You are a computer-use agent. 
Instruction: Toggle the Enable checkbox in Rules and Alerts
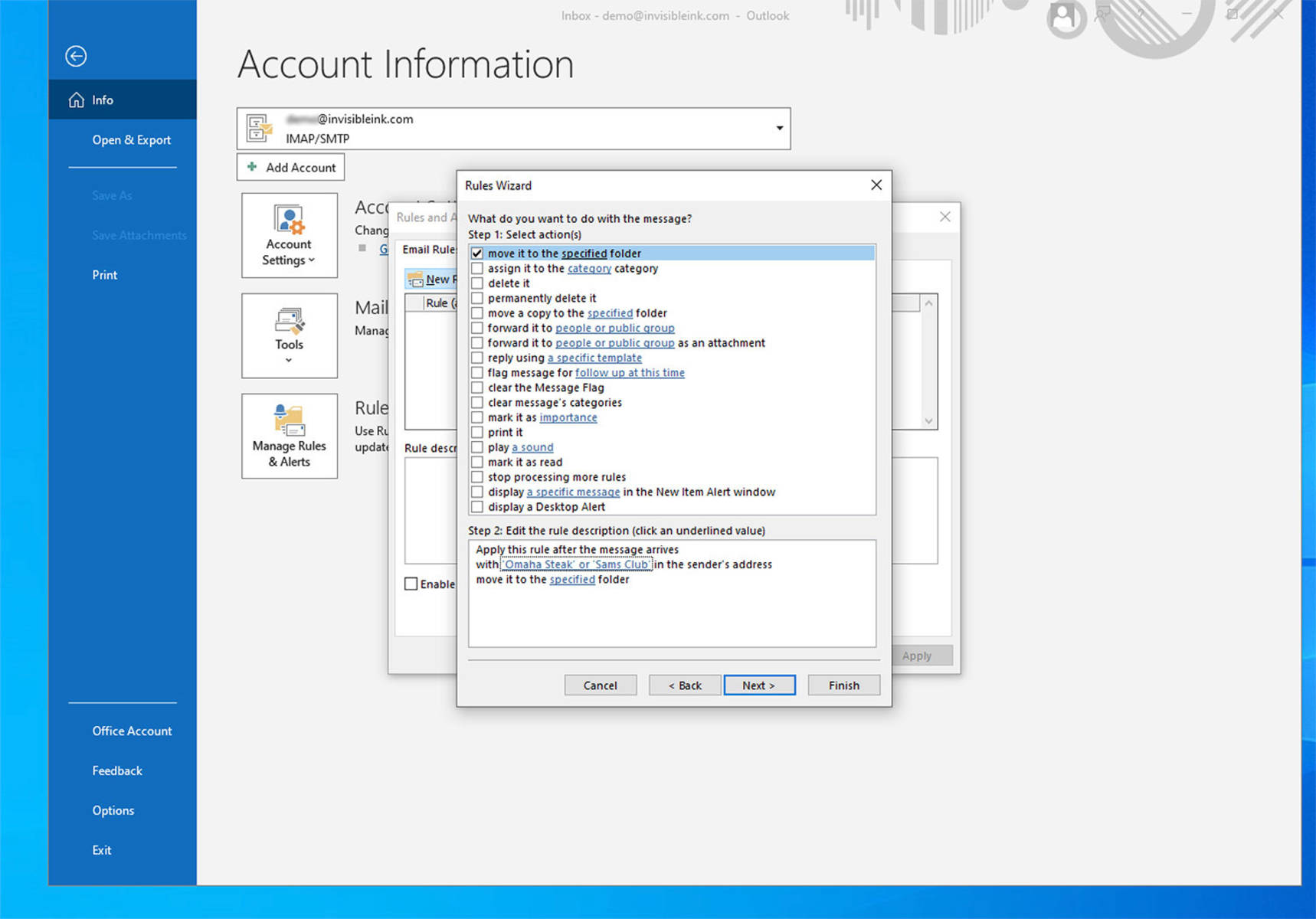411,584
